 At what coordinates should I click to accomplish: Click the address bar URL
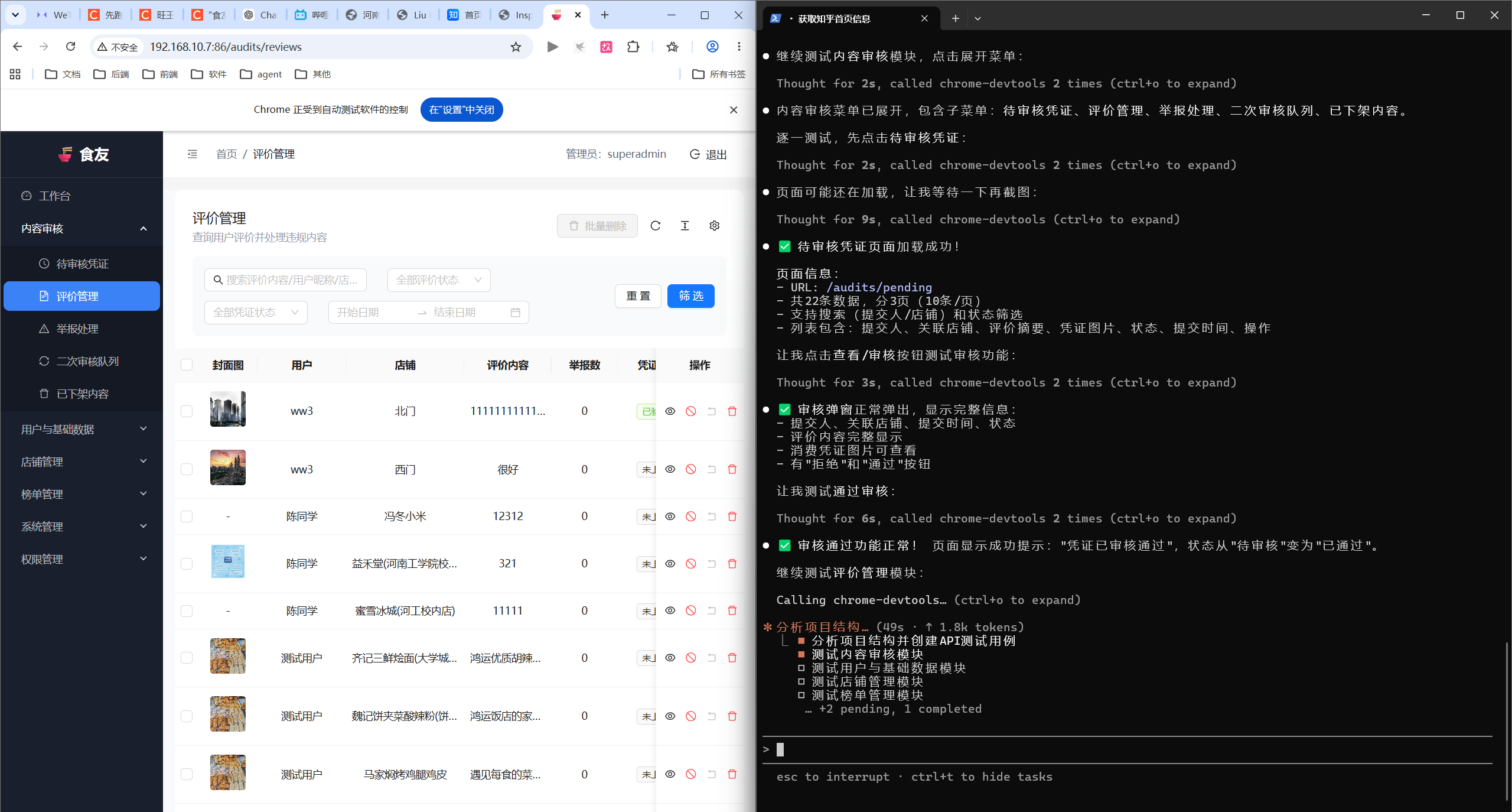[226, 47]
